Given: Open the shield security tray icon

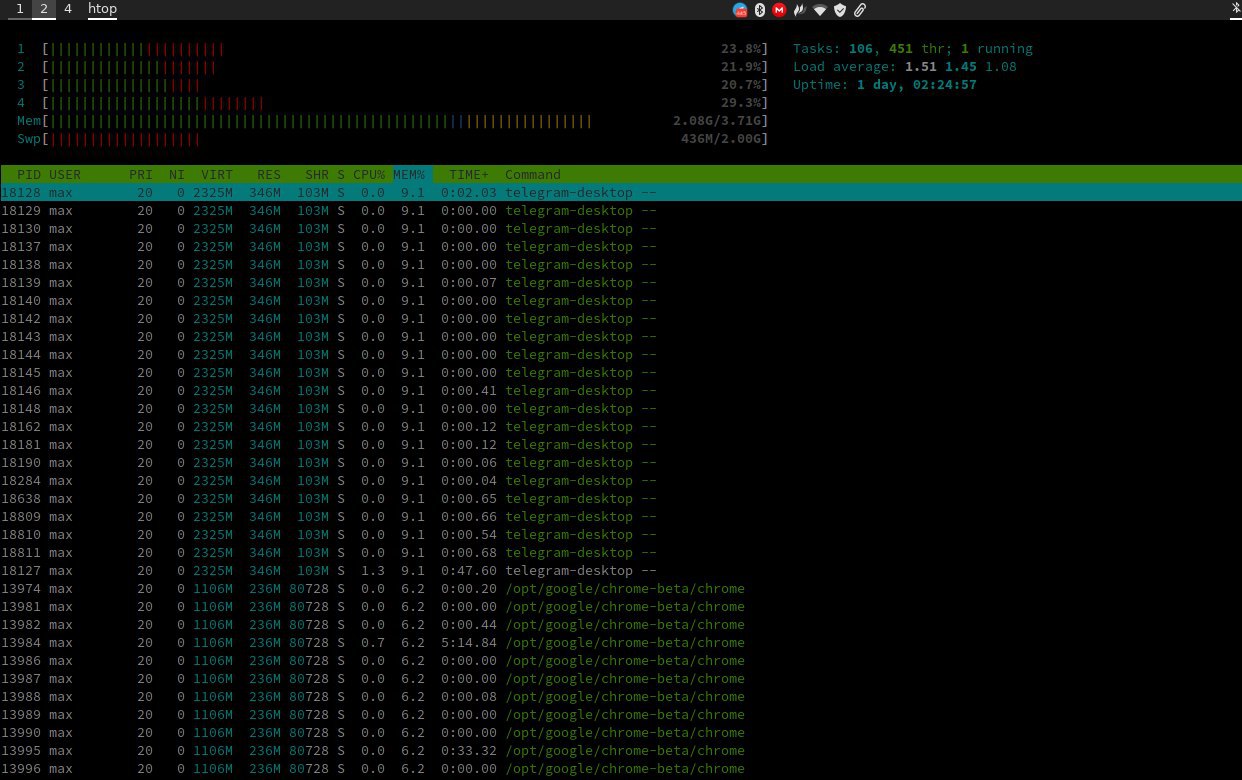Looking at the screenshot, I should point(840,10).
